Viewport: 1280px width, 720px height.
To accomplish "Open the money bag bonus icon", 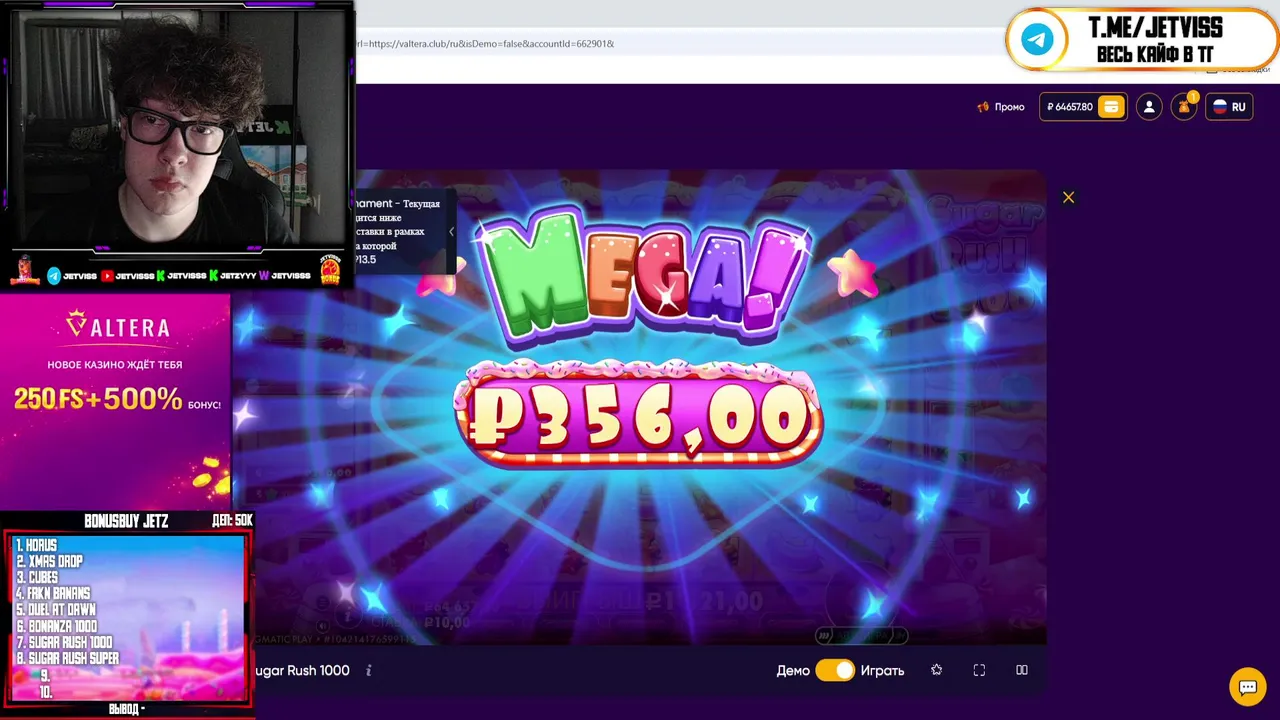I will pyautogui.click(x=1184, y=107).
